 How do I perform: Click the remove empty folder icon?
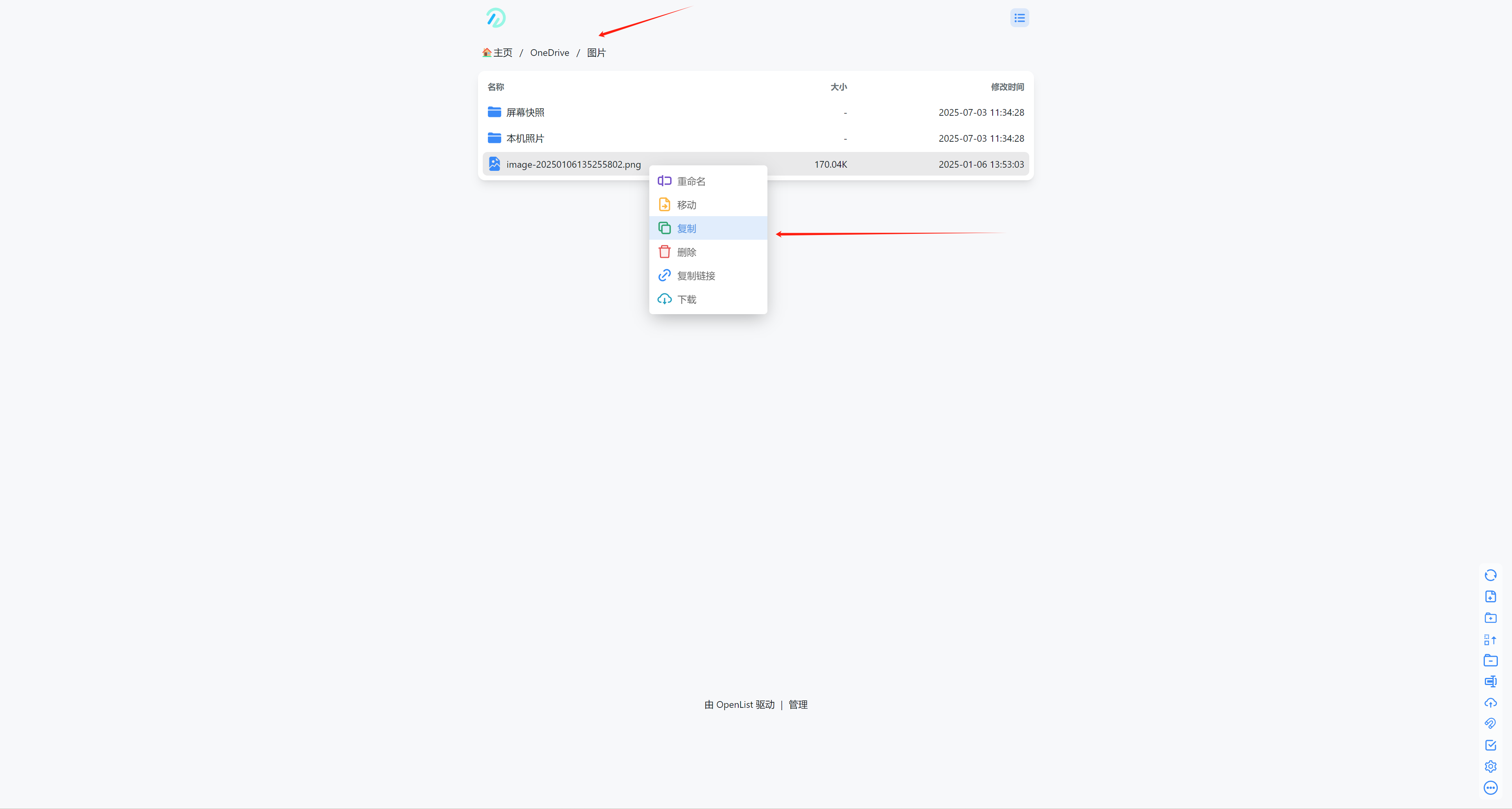(1490, 660)
